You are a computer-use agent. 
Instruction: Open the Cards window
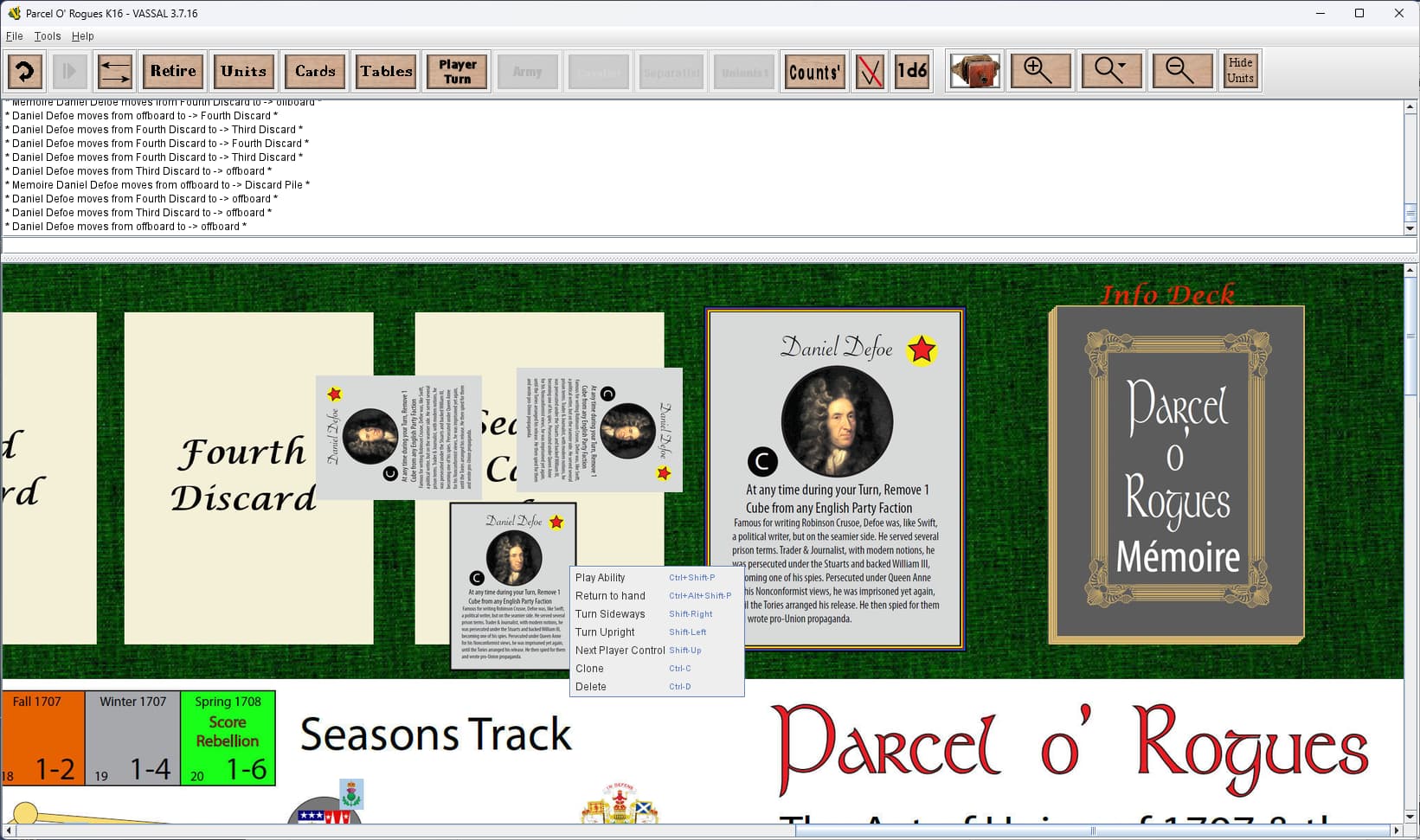(x=315, y=71)
